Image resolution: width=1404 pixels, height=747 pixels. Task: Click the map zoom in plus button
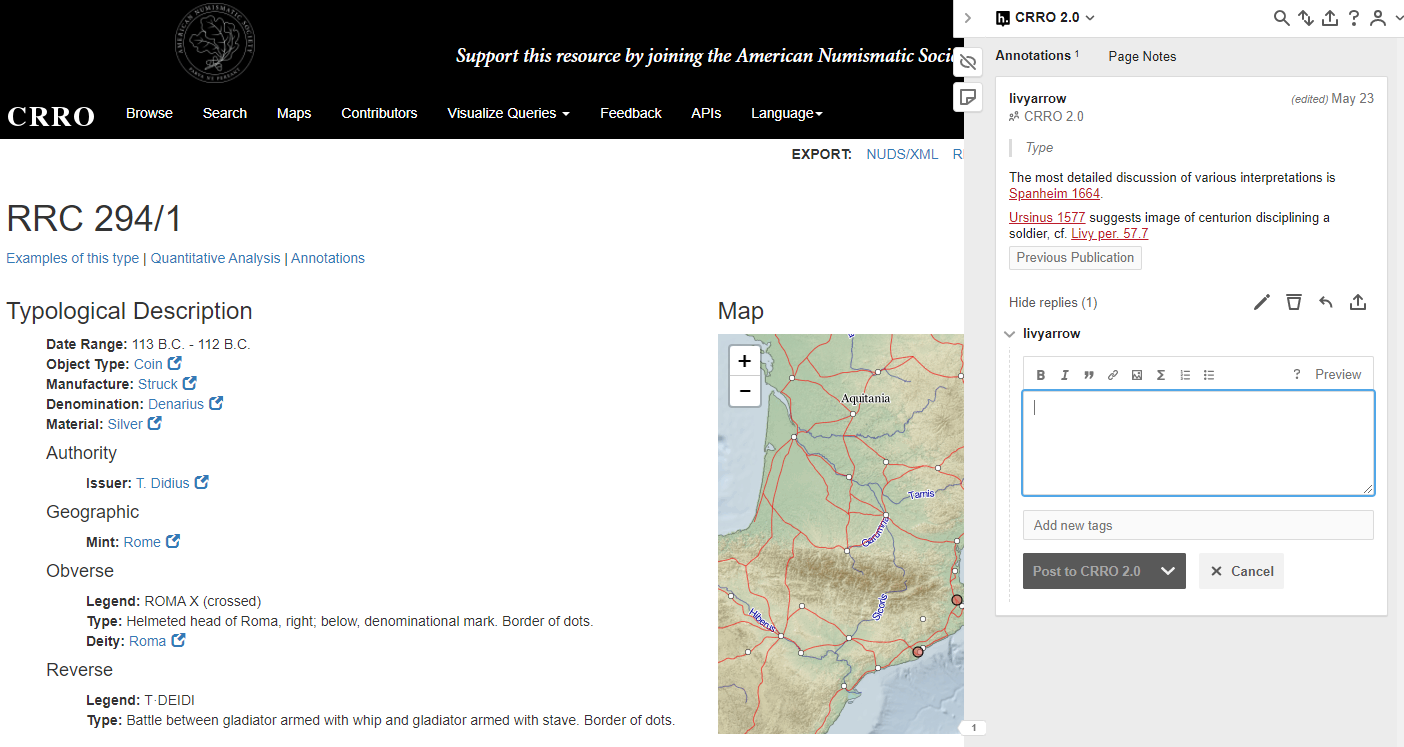click(744, 361)
